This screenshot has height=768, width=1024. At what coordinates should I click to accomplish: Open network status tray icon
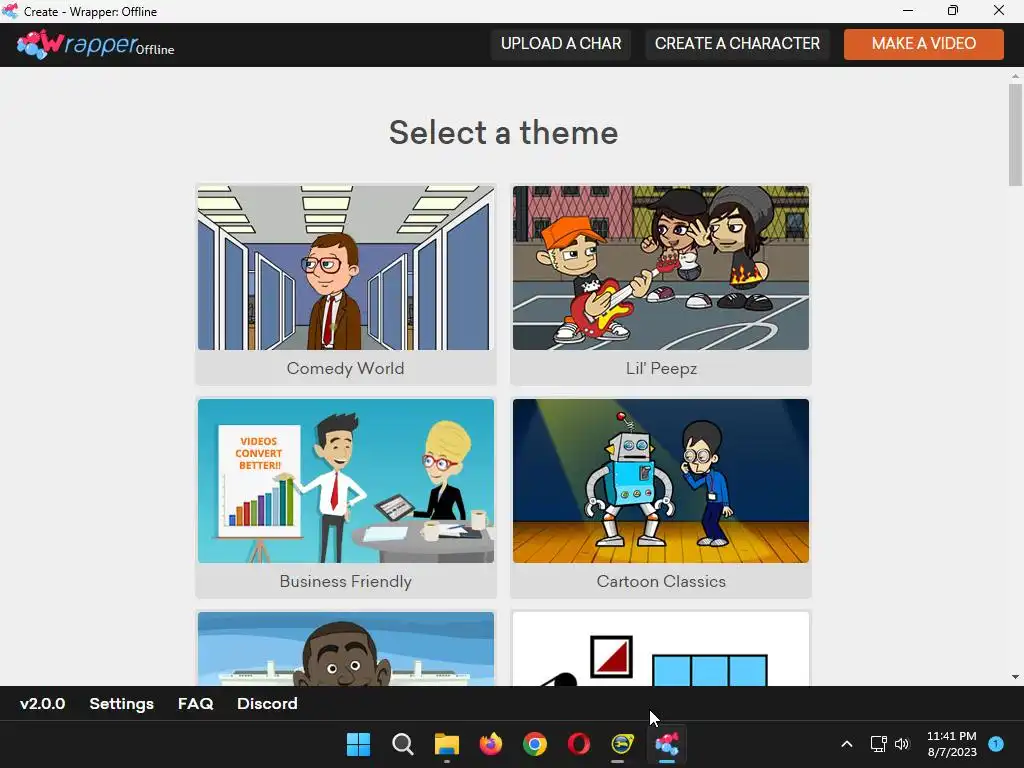878,744
